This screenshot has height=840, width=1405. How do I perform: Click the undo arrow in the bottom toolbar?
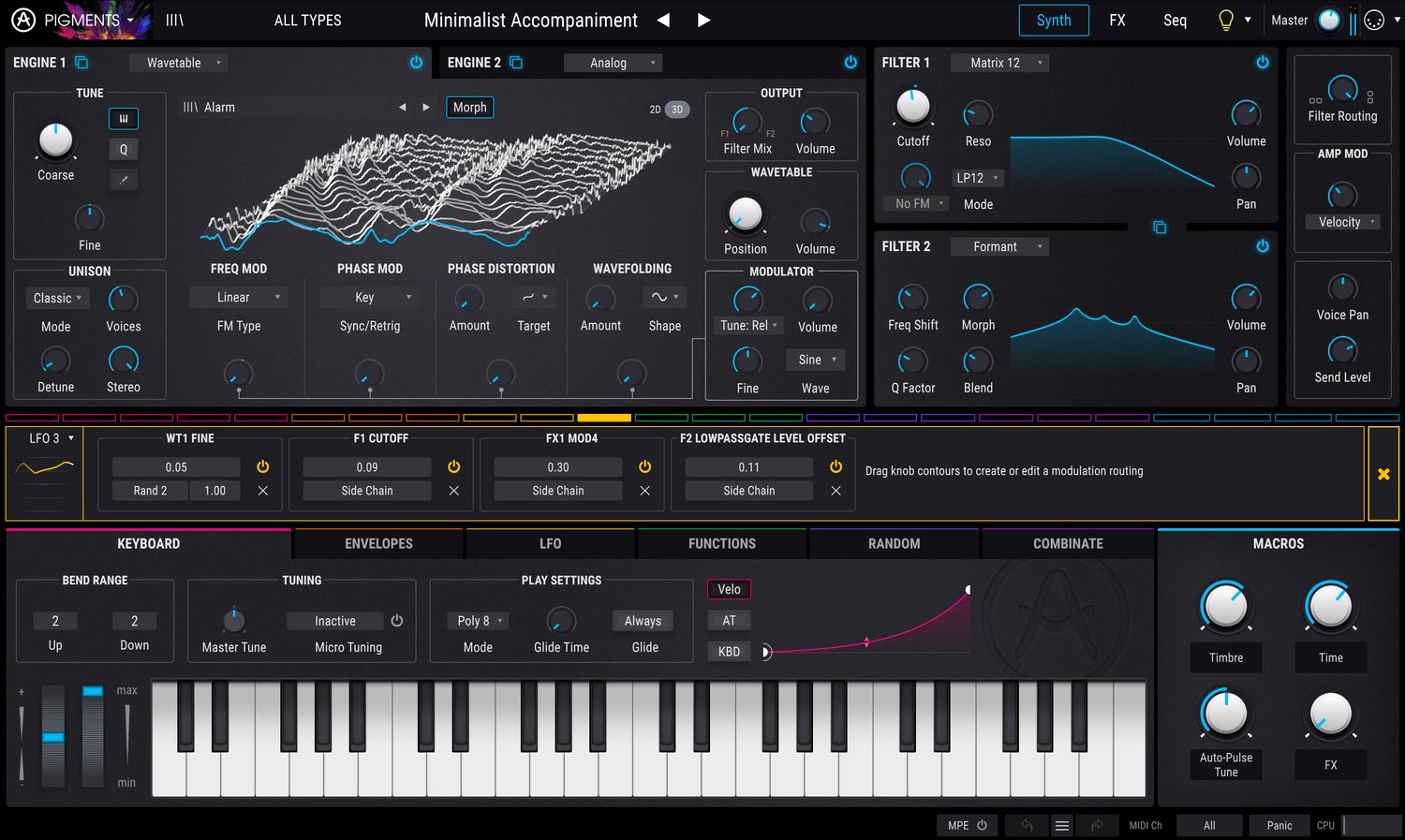[x=1026, y=825]
